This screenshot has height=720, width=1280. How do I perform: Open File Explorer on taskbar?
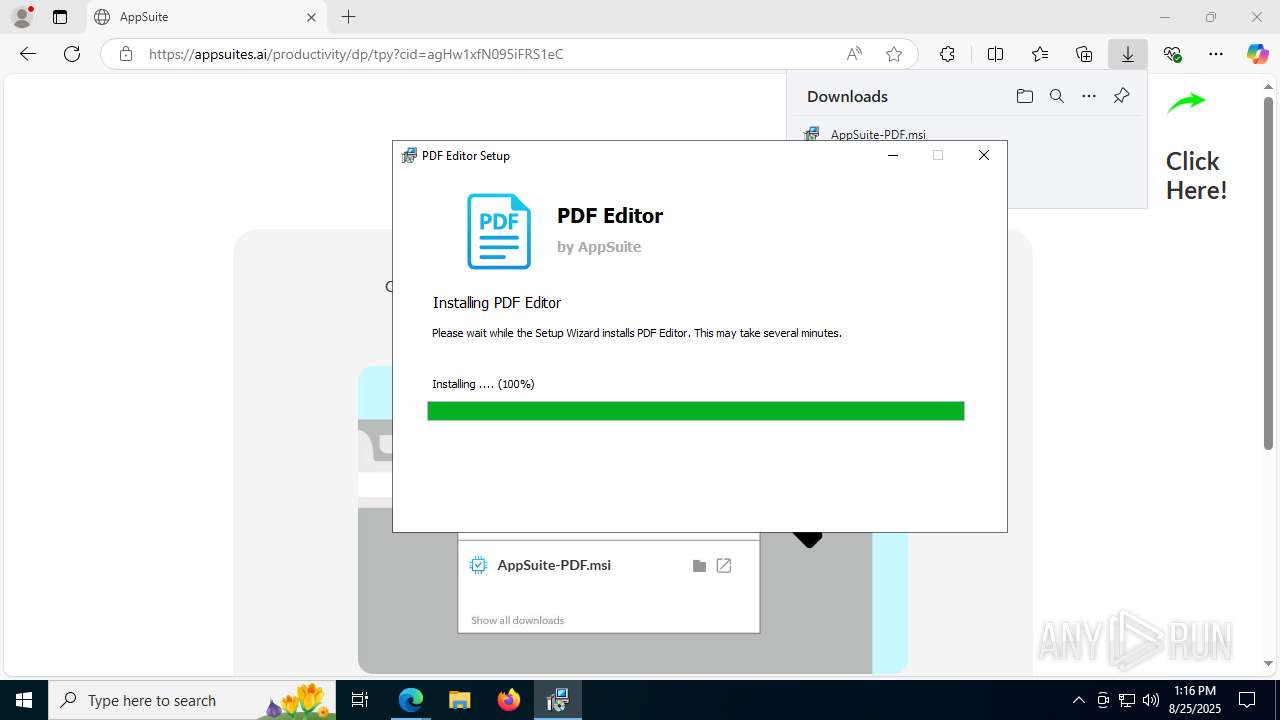pos(460,700)
